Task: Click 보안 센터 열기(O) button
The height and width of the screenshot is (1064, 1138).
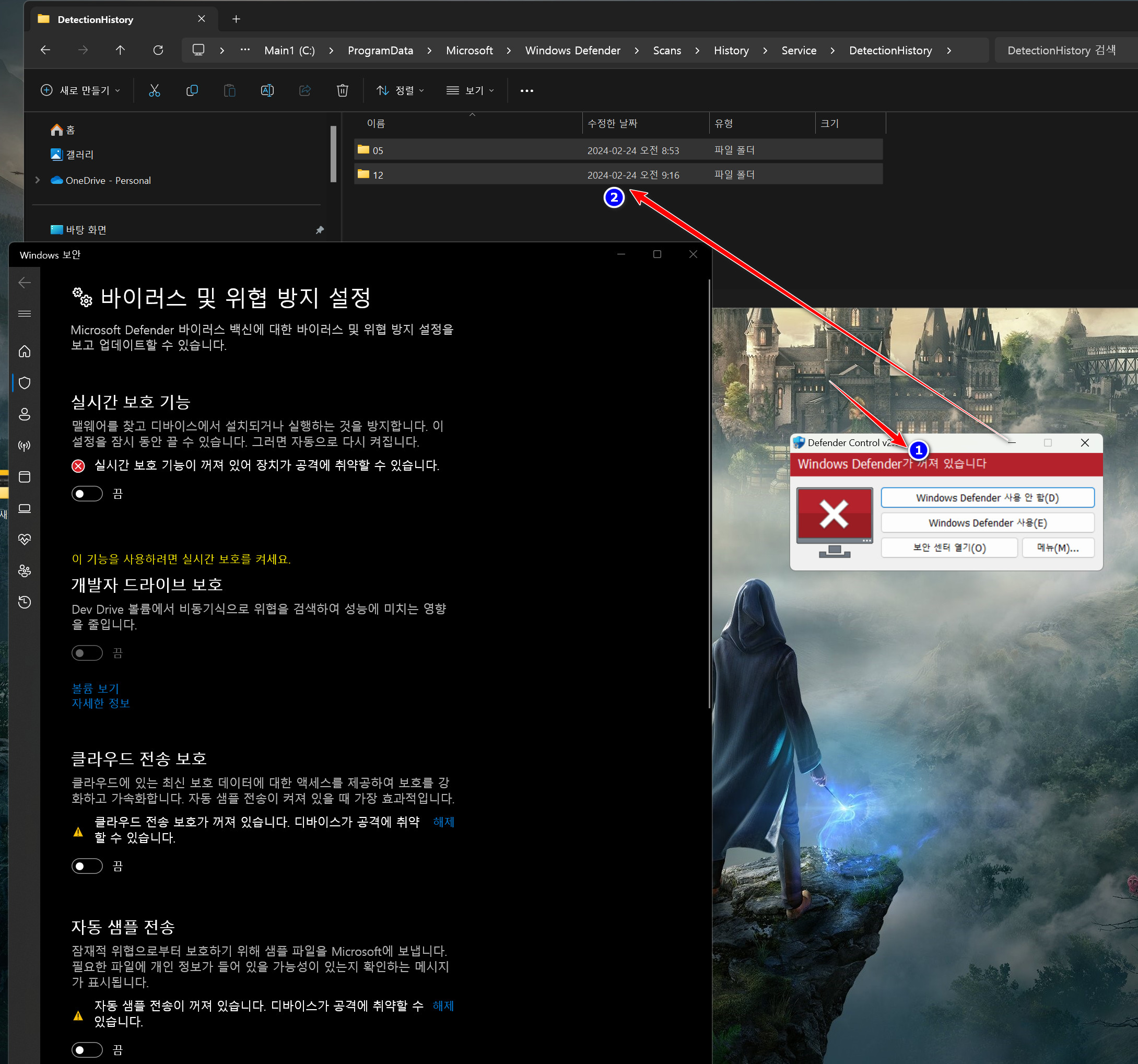Action: 949,547
